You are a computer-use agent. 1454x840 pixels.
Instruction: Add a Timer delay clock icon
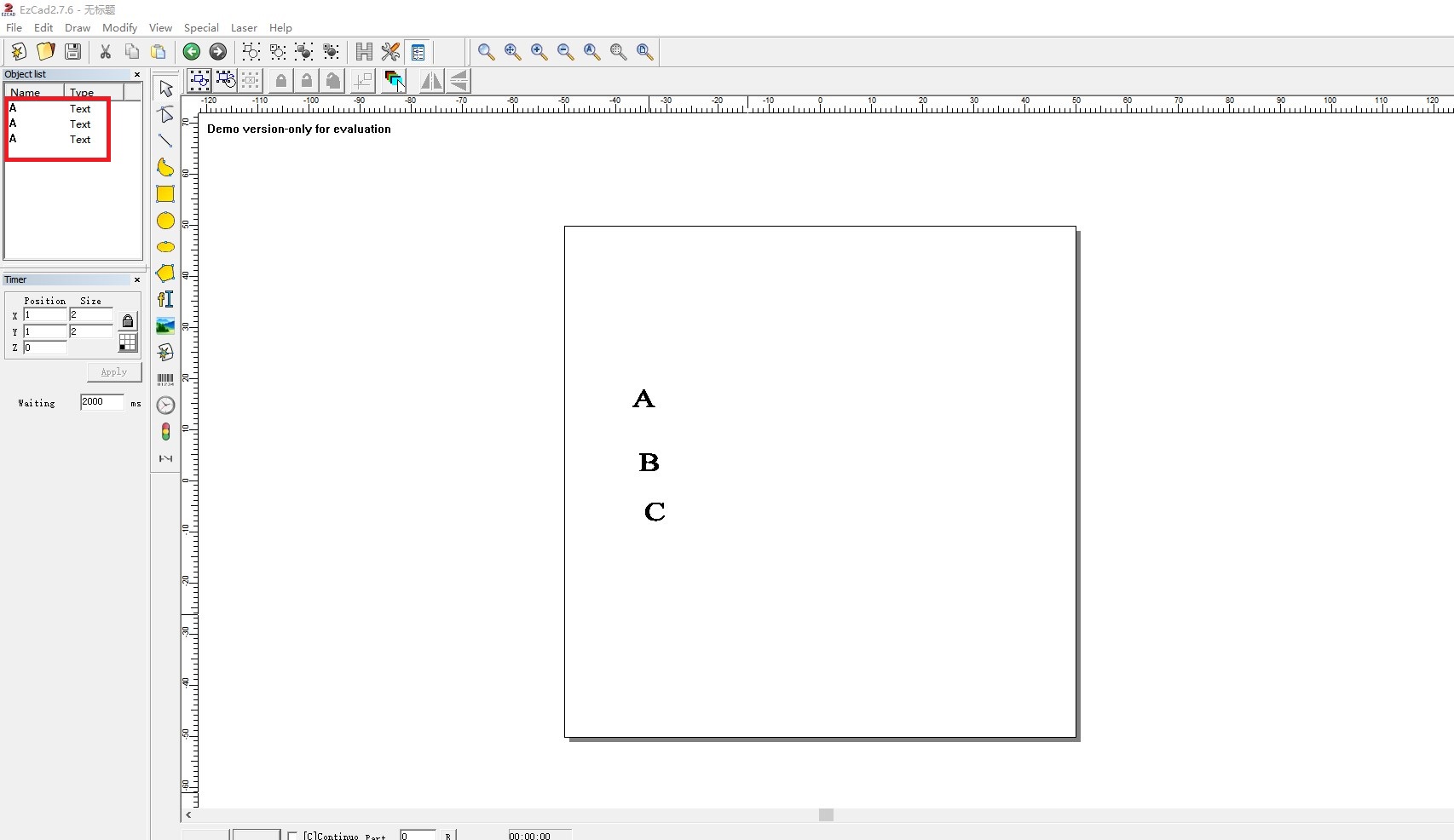coord(165,406)
